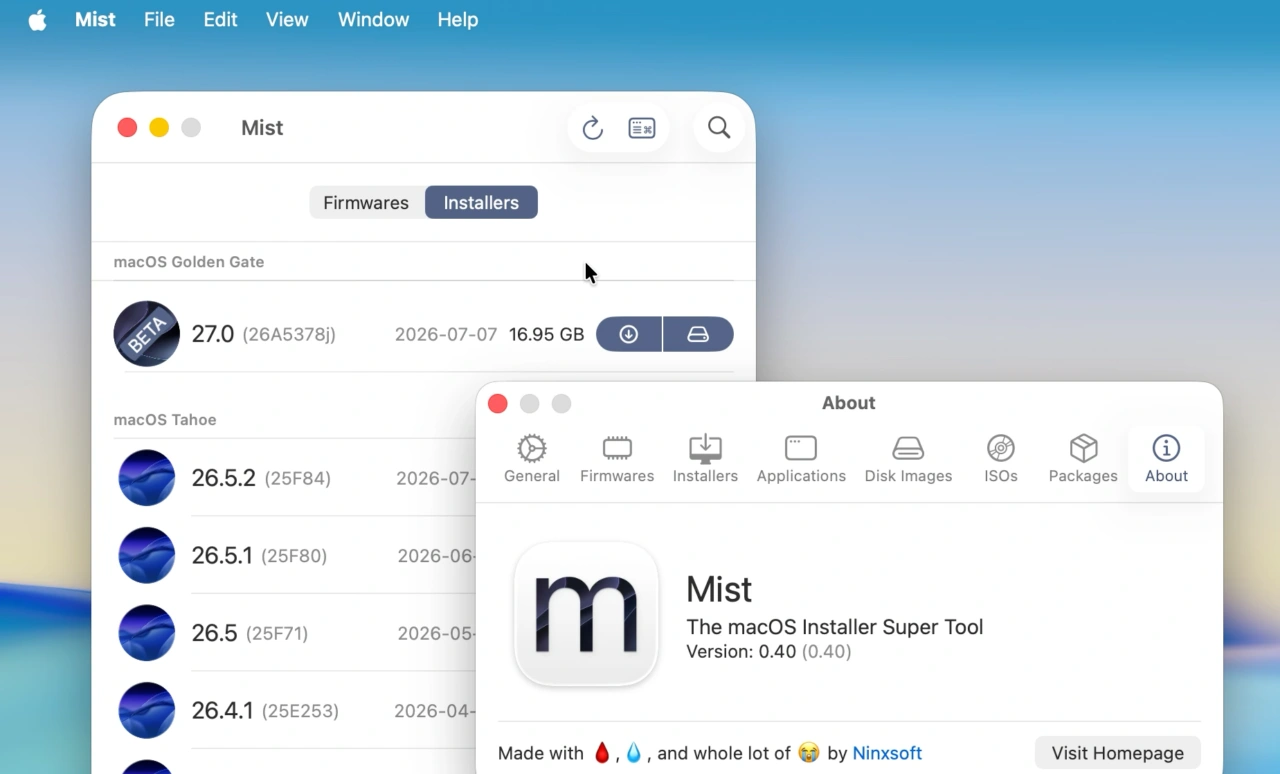Select the 26.4.1 (25E253) row
Screen dimensions: 1280x774
(x=296, y=711)
